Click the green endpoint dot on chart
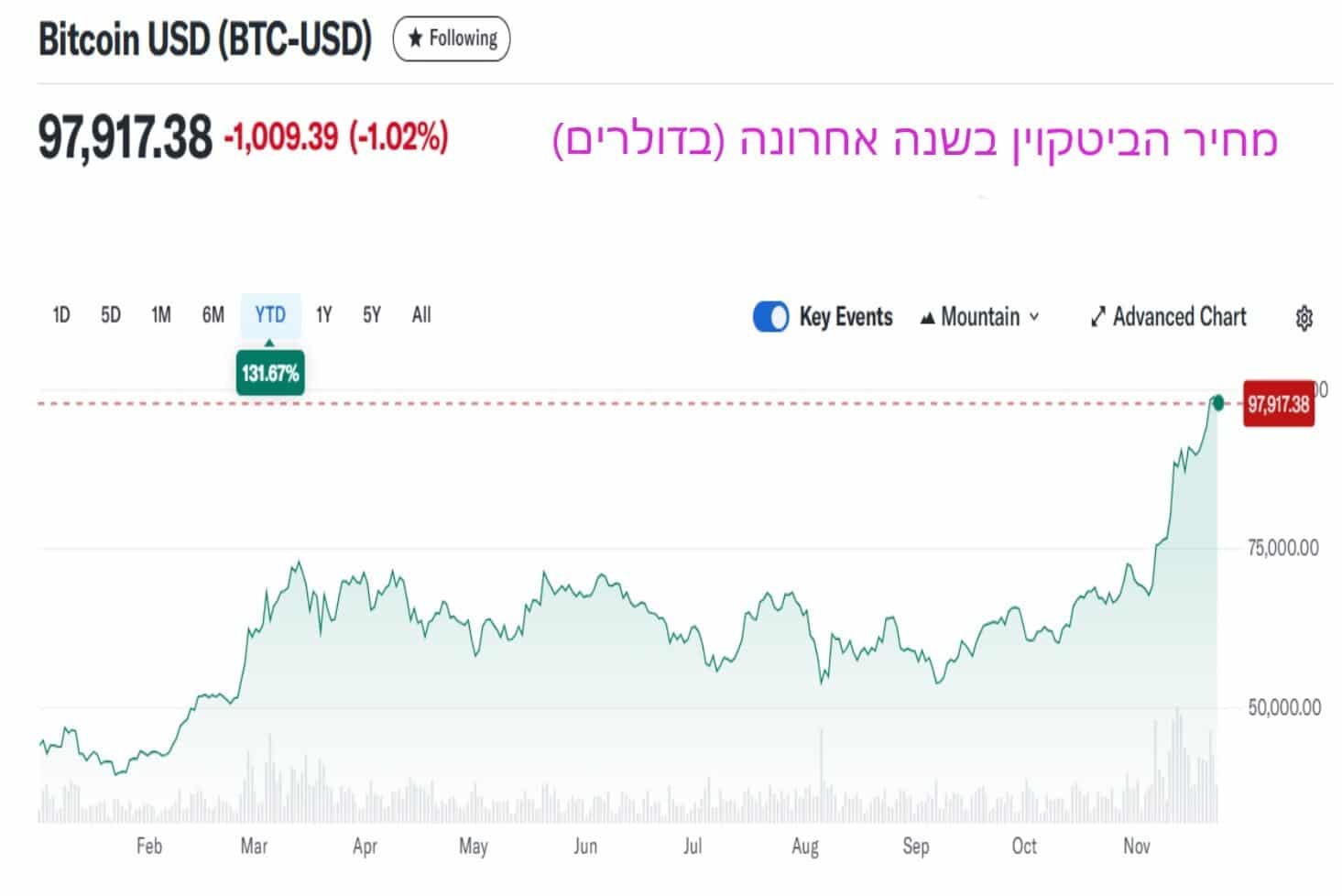1342x896 pixels. [x=1217, y=402]
